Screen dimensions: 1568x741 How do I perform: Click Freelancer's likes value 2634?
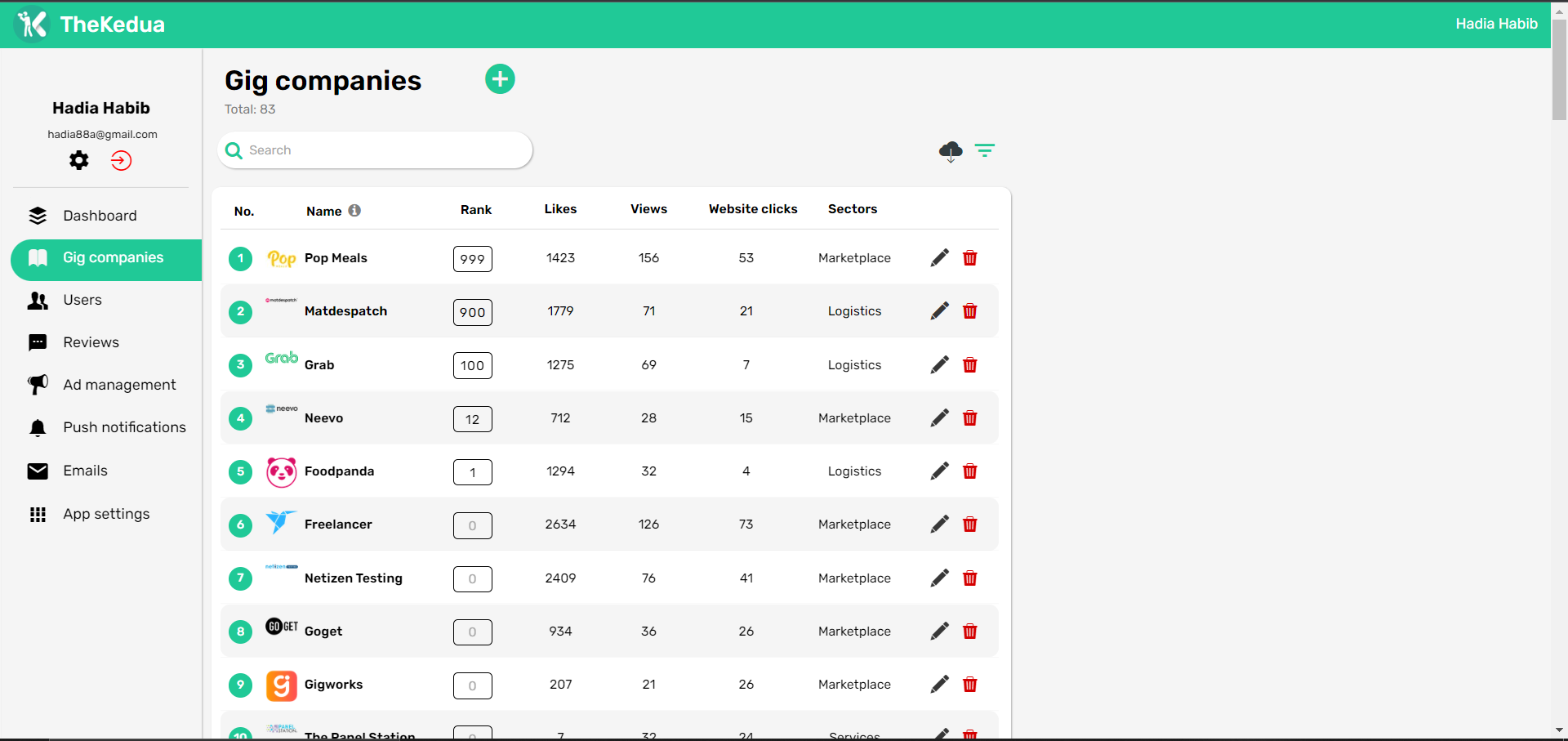561,525
